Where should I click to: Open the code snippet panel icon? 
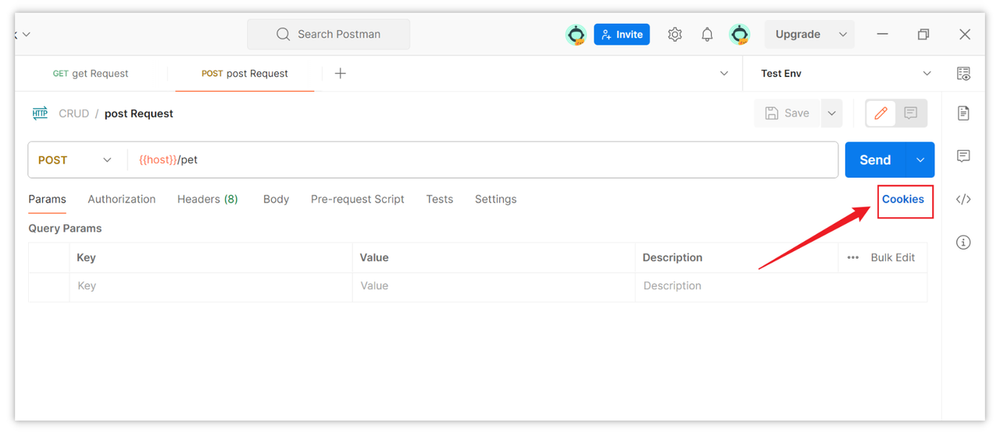(x=963, y=199)
